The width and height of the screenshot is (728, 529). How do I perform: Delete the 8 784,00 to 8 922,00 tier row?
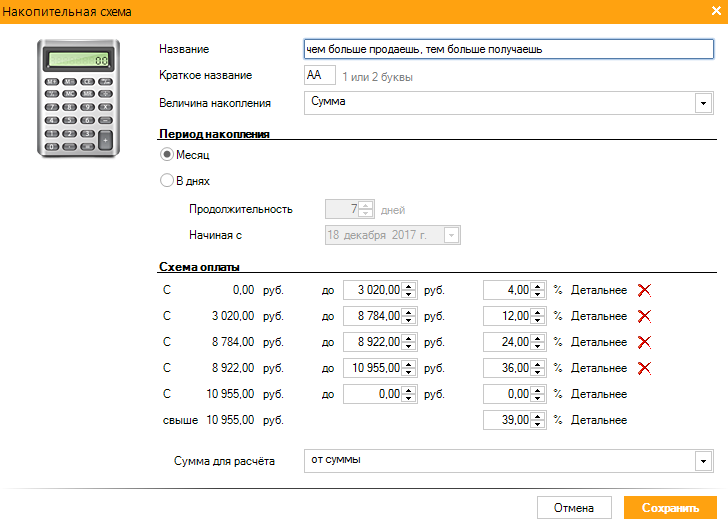(644, 342)
